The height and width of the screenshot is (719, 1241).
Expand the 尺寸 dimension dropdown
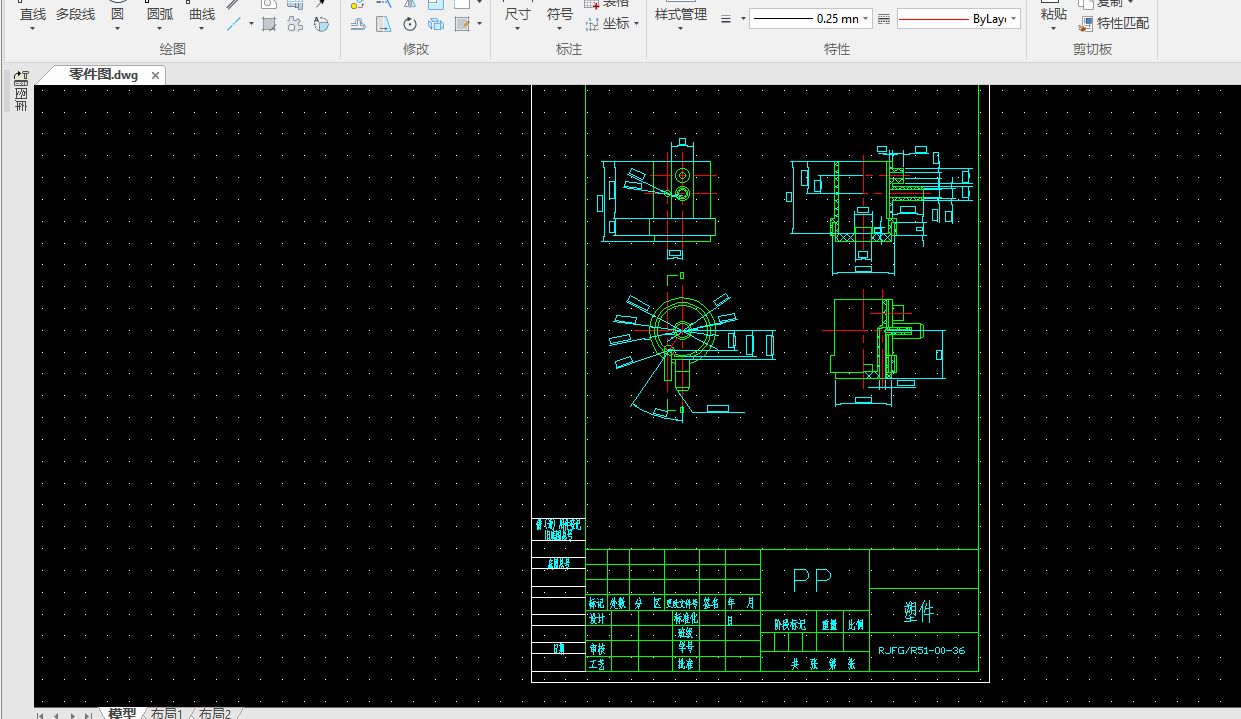[517, 29]
